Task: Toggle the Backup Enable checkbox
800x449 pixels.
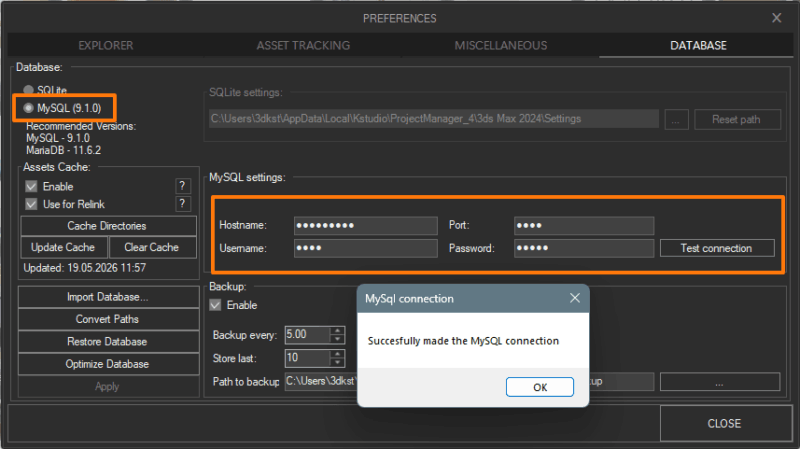Action: coord(215,305)
